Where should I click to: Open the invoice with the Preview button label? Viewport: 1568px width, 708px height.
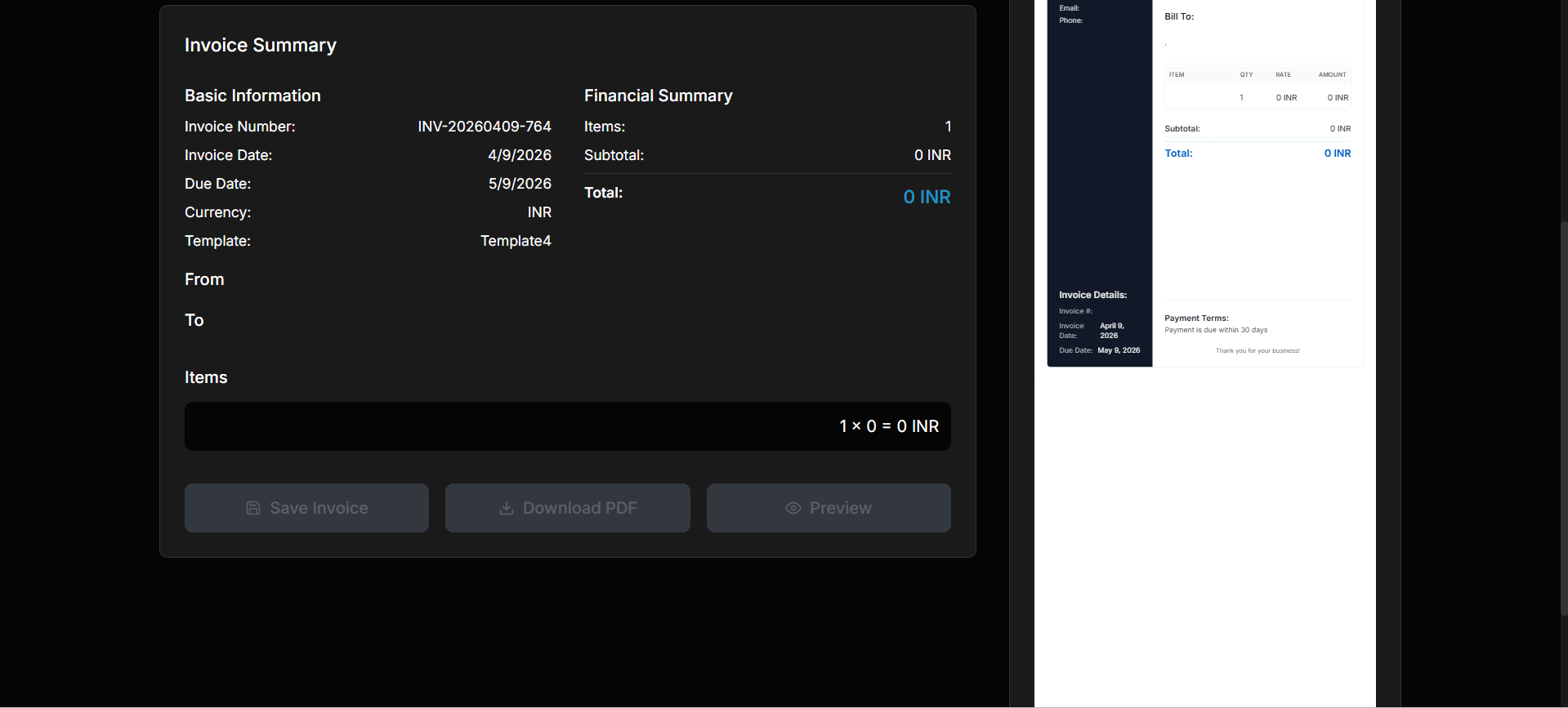pos(840,508)
